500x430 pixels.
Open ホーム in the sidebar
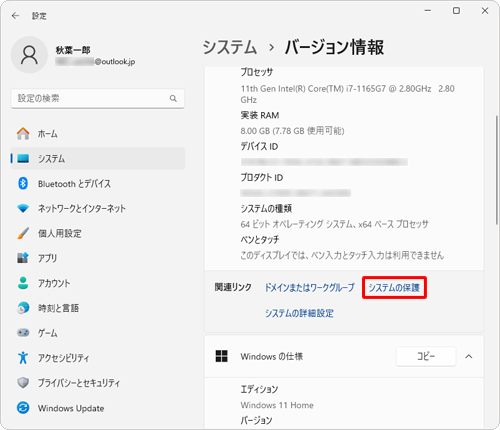(98, 134)
